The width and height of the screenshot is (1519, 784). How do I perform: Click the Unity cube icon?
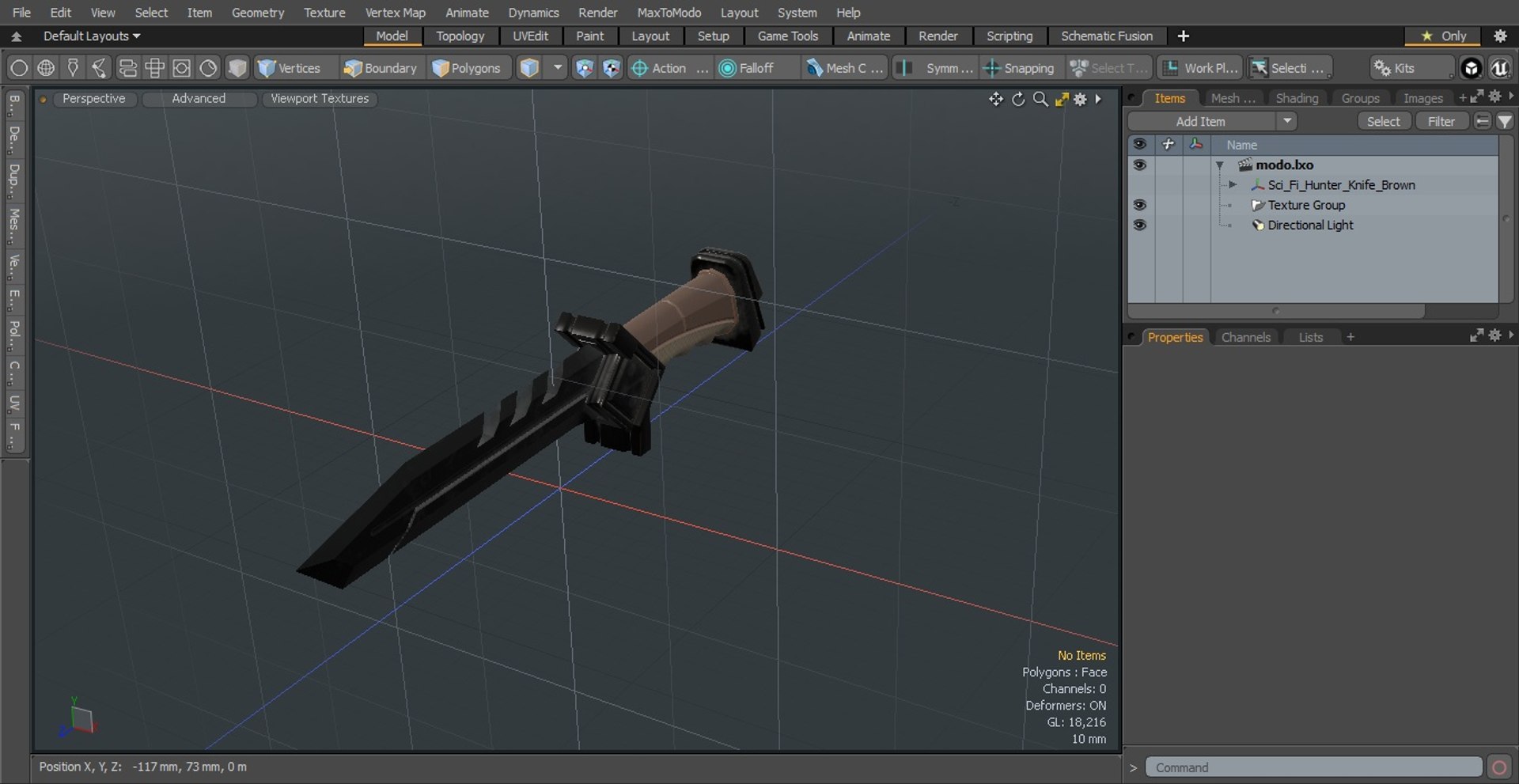click(1471, 68)
